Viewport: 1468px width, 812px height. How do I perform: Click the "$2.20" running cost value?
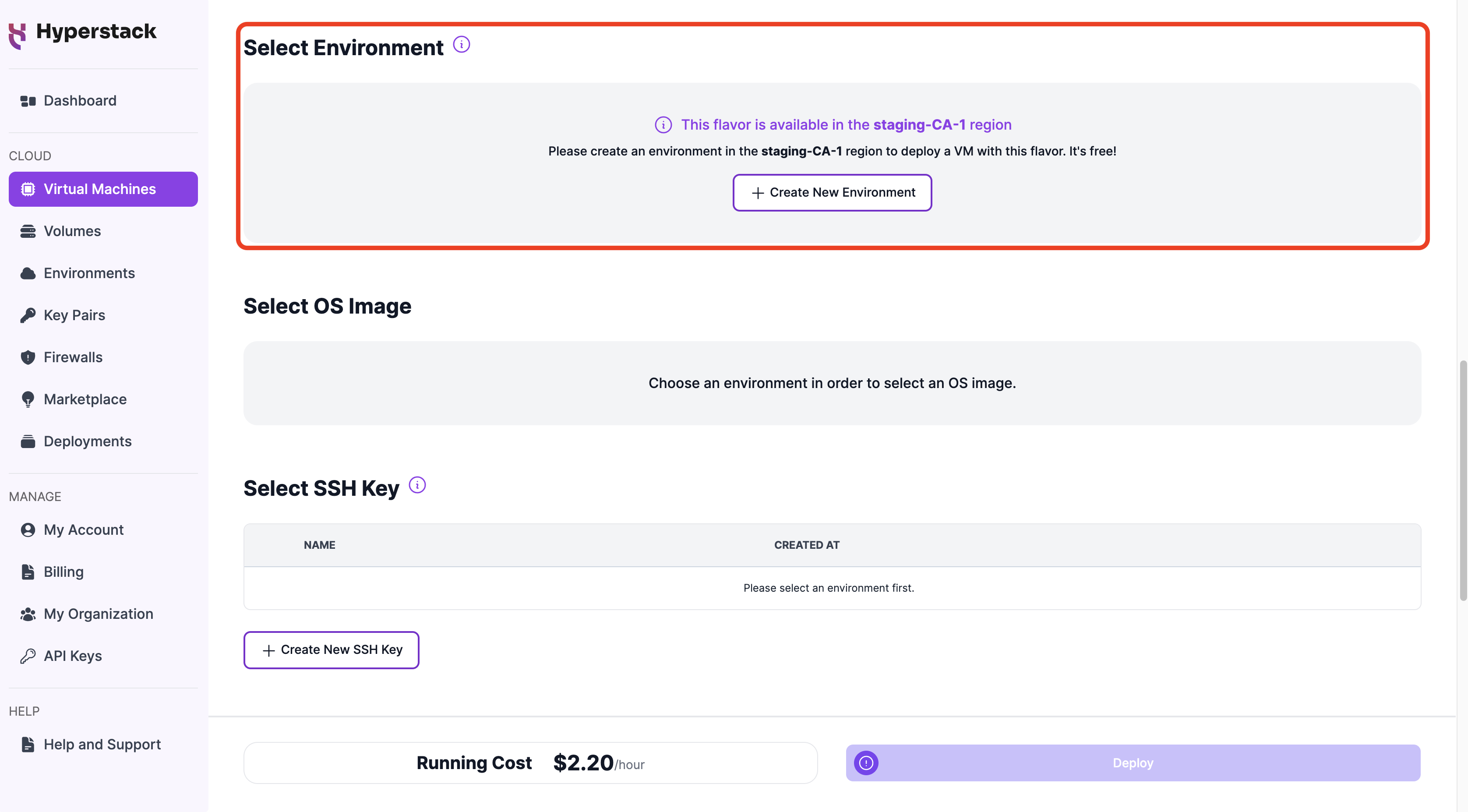tap(583, 763)
